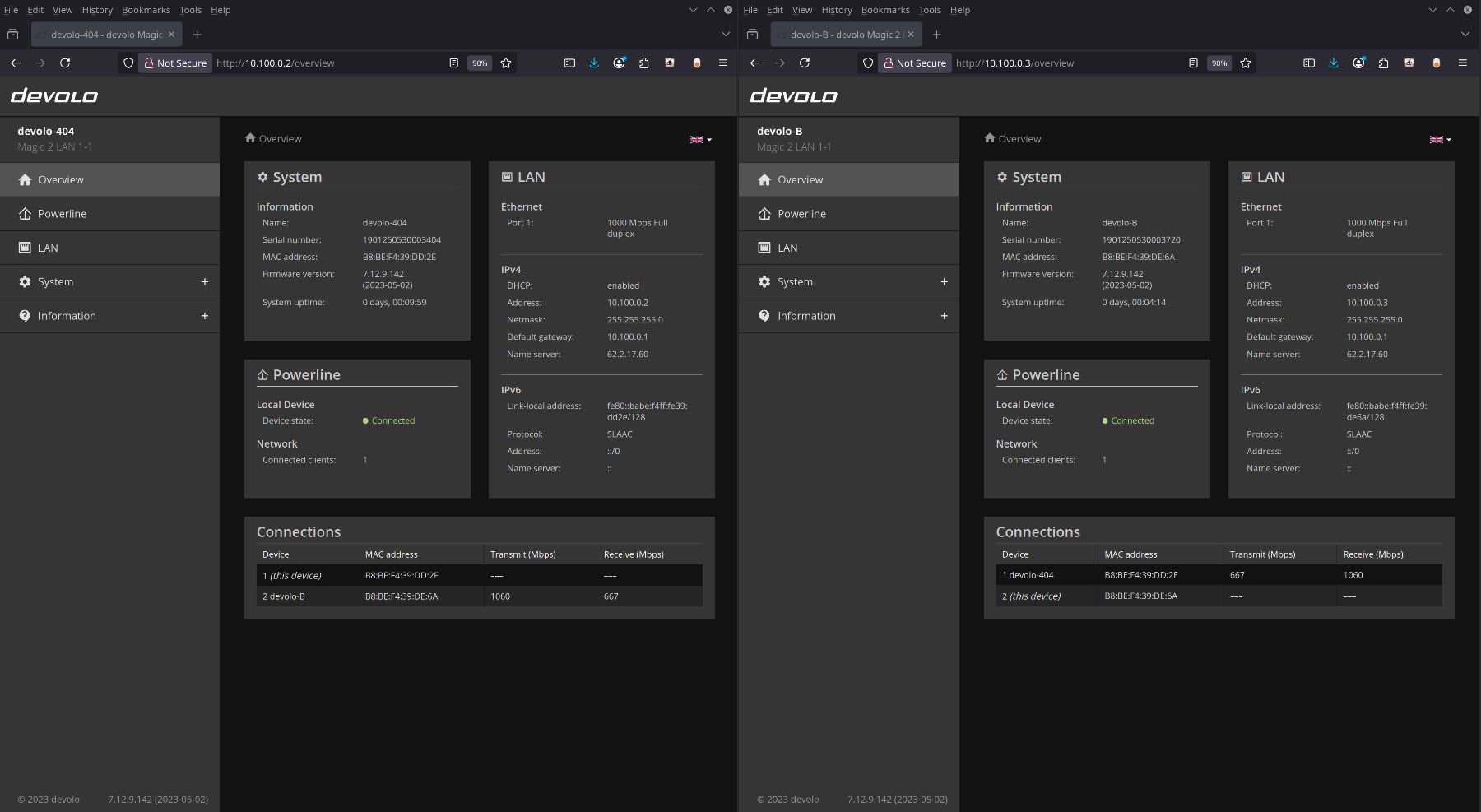Open a new tab in devolo-B window
This screenshot has height=812, width=1481.
click(936, 35)
